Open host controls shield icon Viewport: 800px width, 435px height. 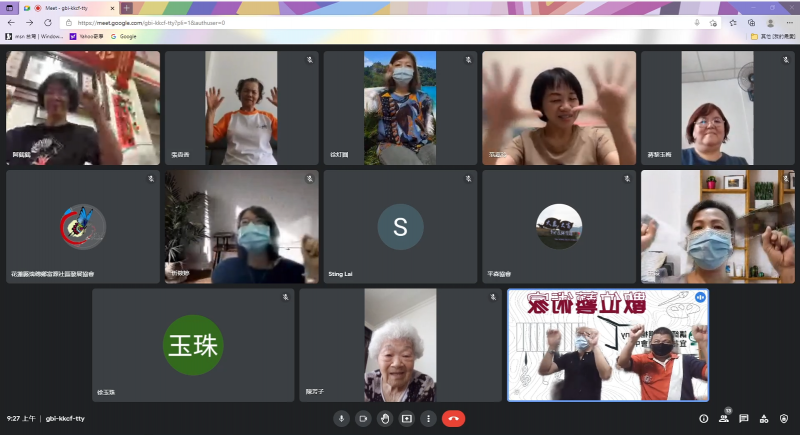tap(784, 419)
